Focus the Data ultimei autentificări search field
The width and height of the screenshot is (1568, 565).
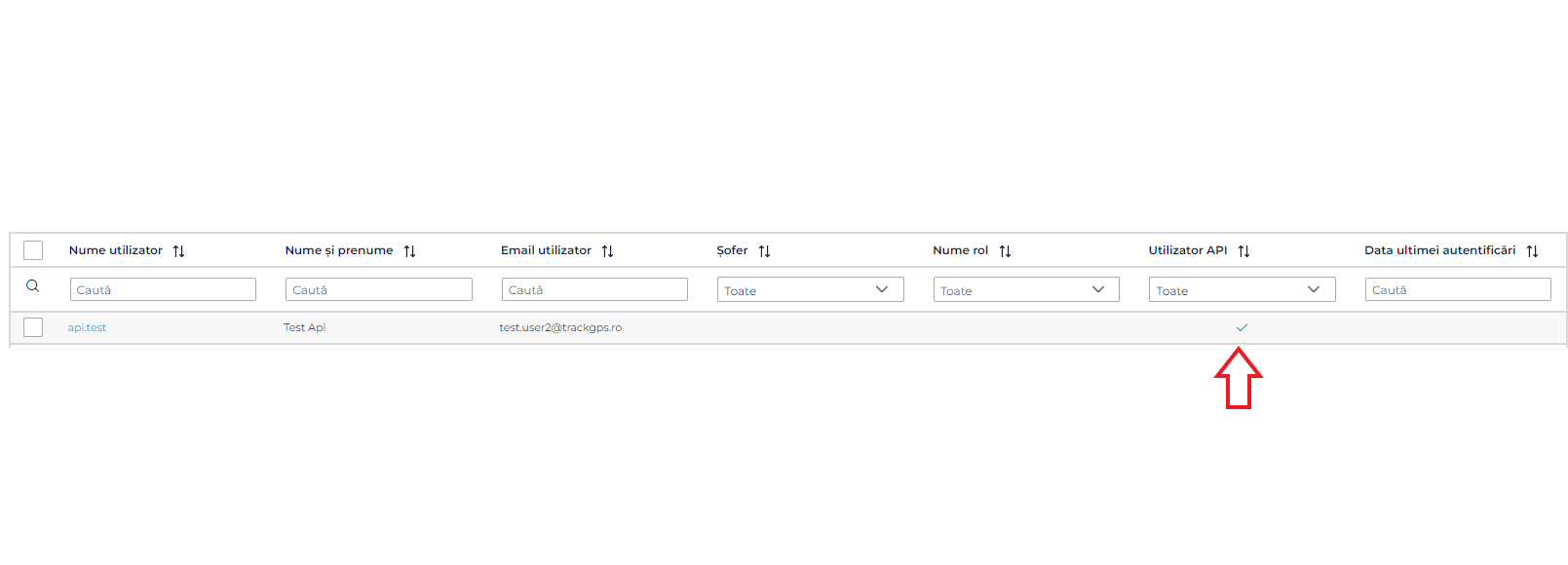pyautogui.click(x=1457, y=289)
